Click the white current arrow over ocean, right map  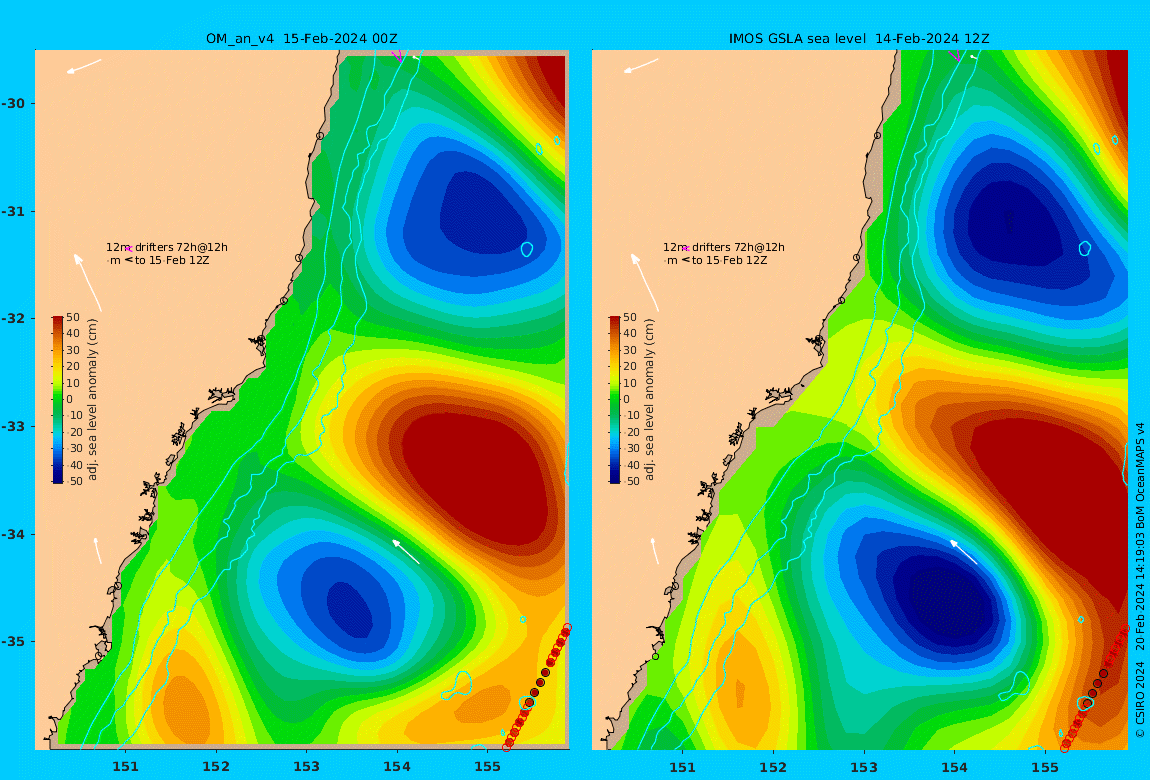coord(963,552)
